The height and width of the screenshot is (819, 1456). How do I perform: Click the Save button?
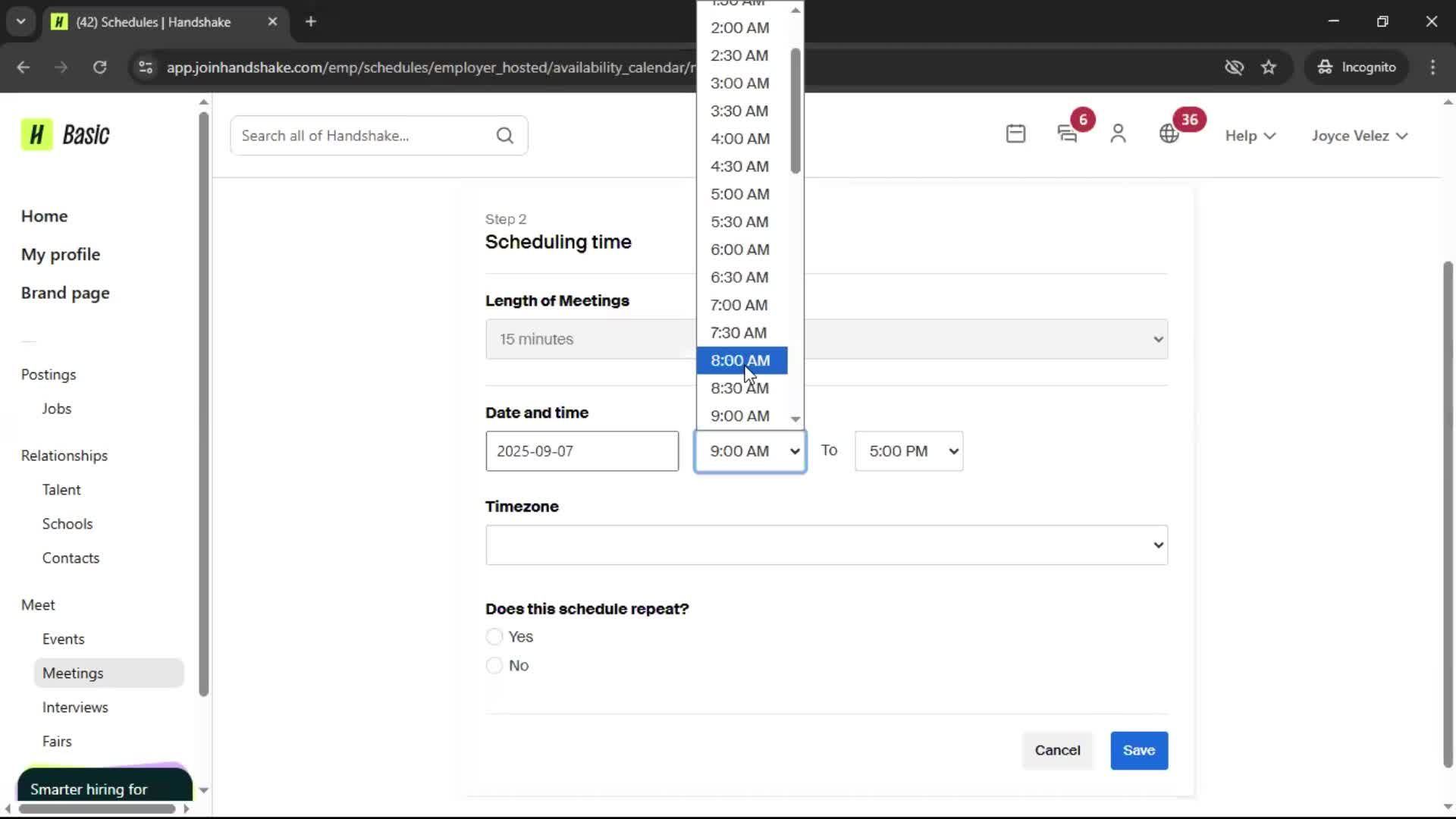(1139, 750)
